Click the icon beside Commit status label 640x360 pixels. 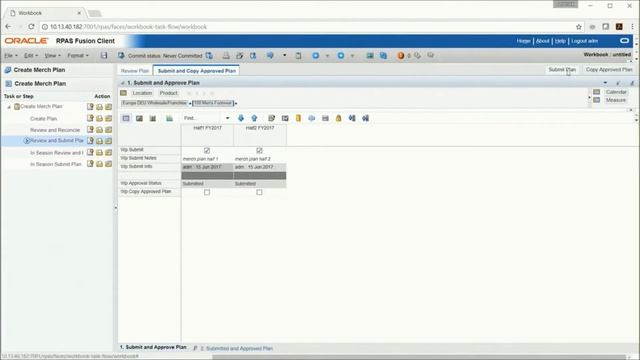pos(121,56)
